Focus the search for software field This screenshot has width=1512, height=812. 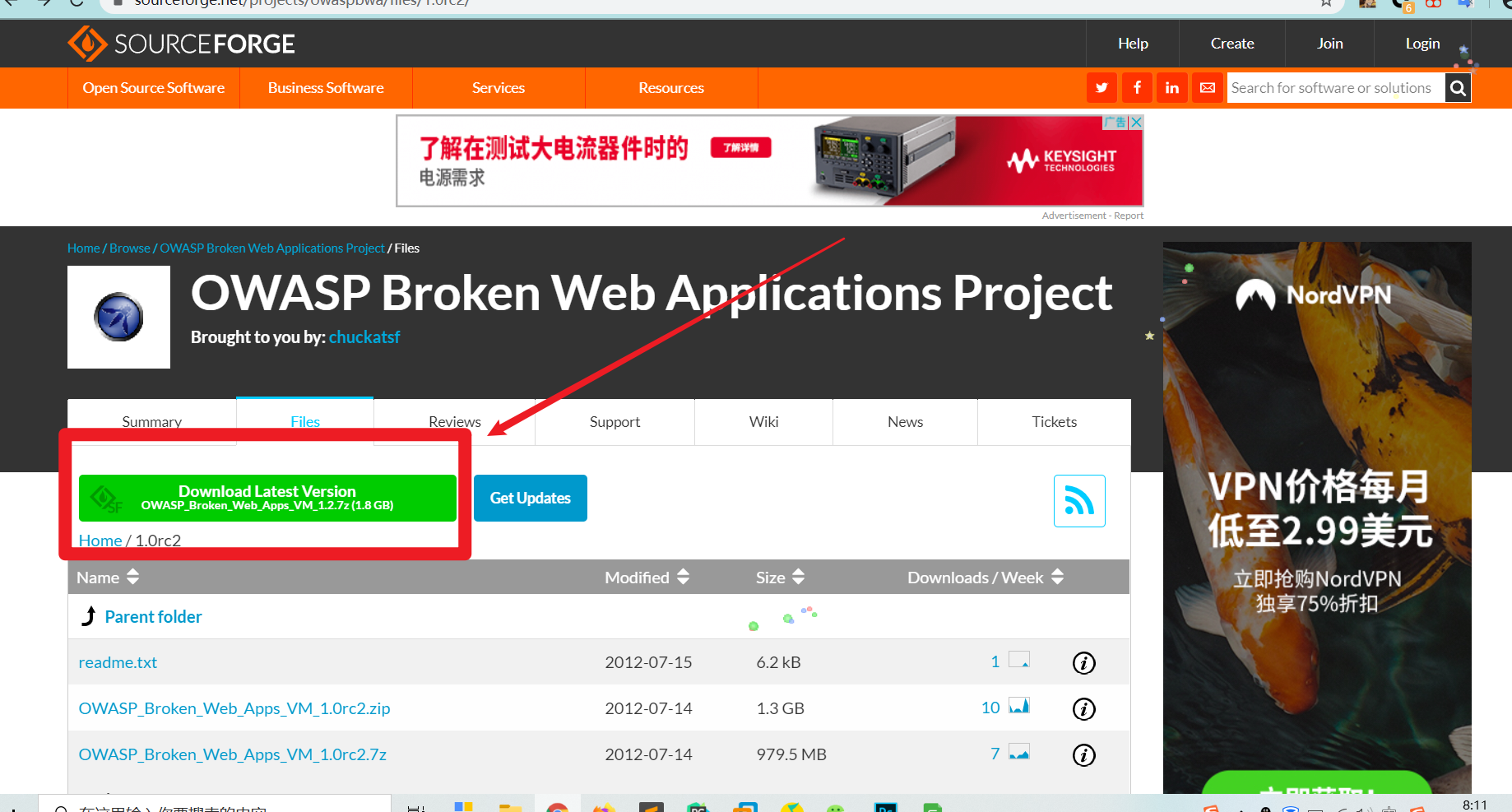point(1336,88)
